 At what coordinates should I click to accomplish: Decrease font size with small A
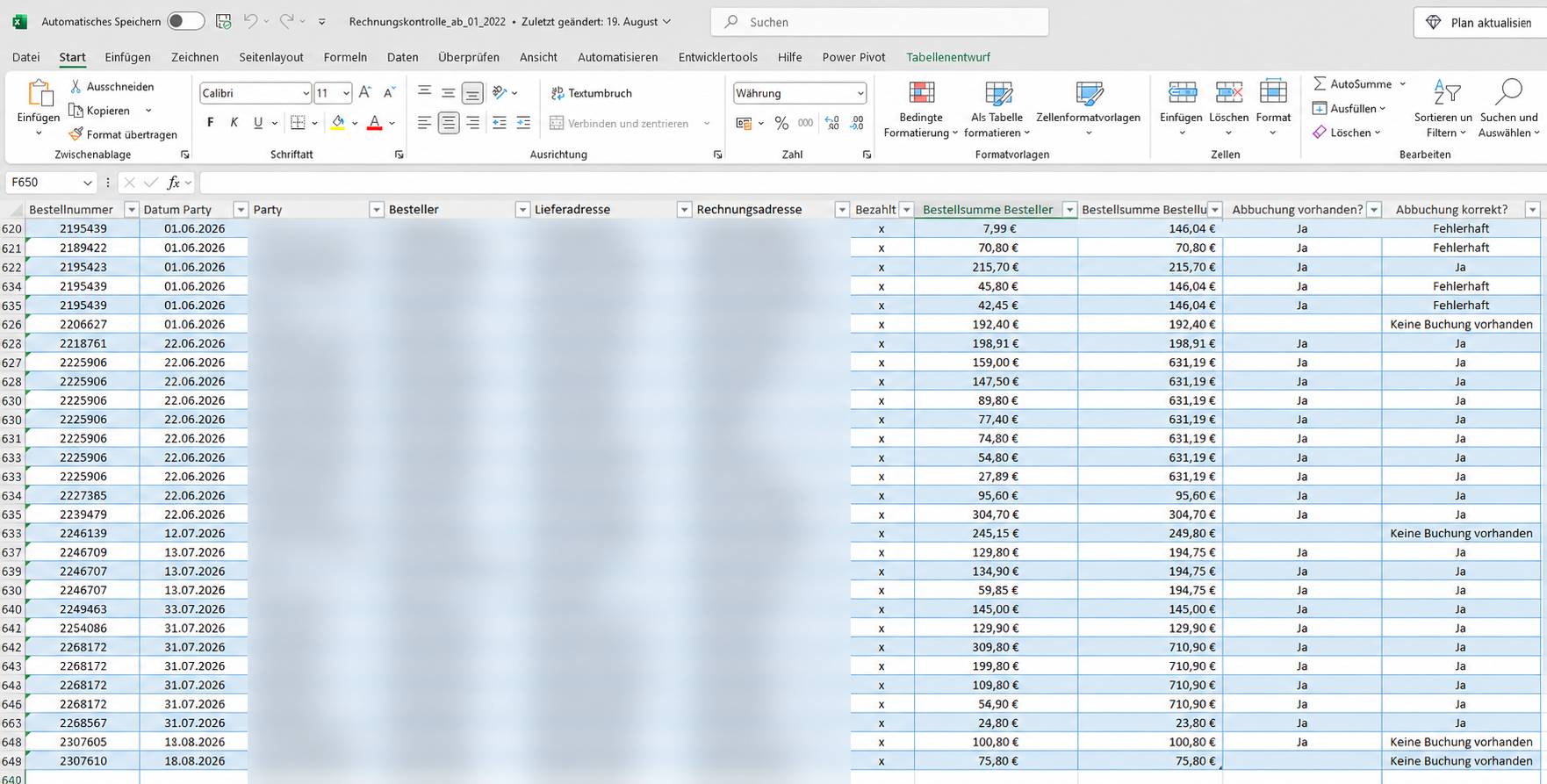[389, 92]
